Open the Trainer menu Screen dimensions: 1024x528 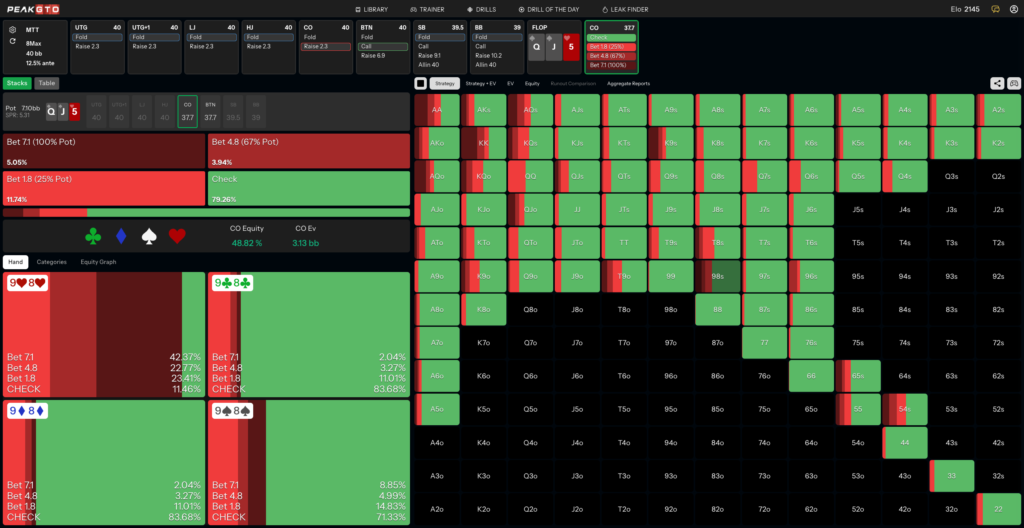(x=427, y=9)
